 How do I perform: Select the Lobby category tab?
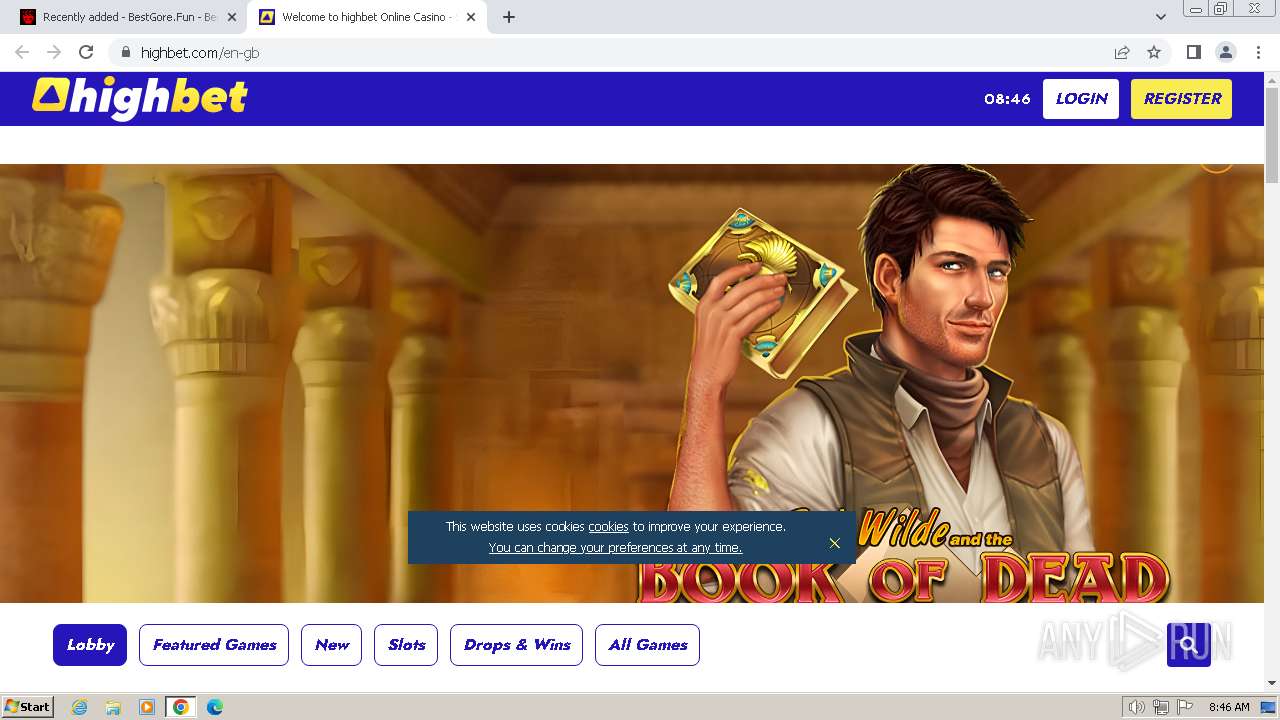(x=90, y=645)
